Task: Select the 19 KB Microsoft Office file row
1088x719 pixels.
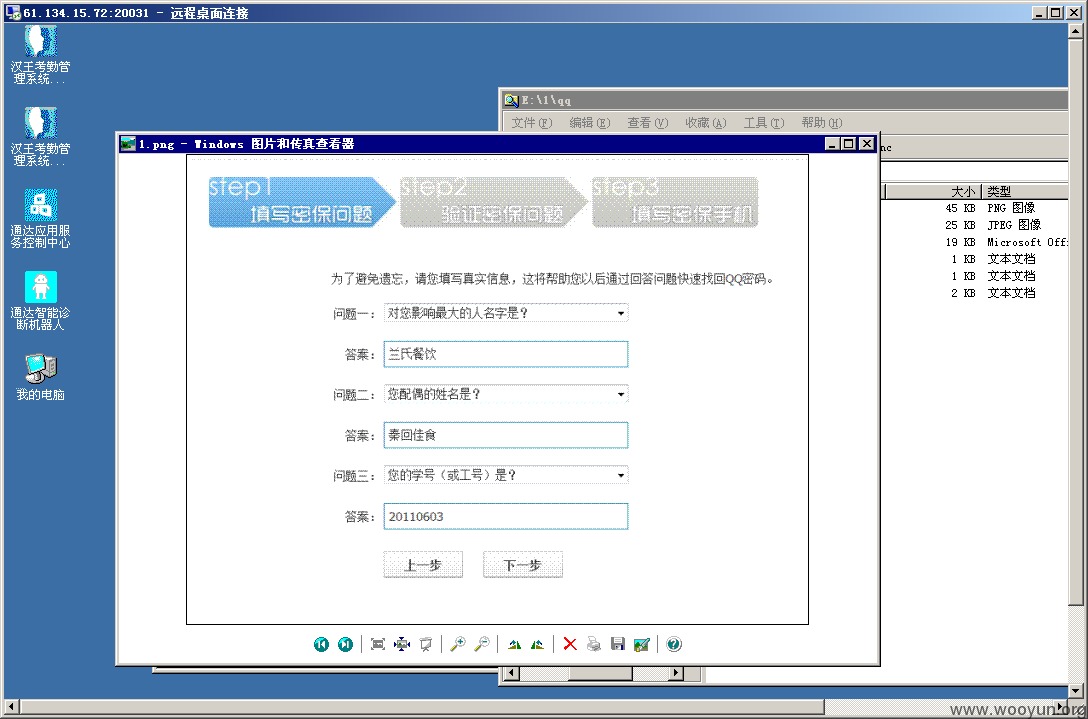Action: point(974,242)
